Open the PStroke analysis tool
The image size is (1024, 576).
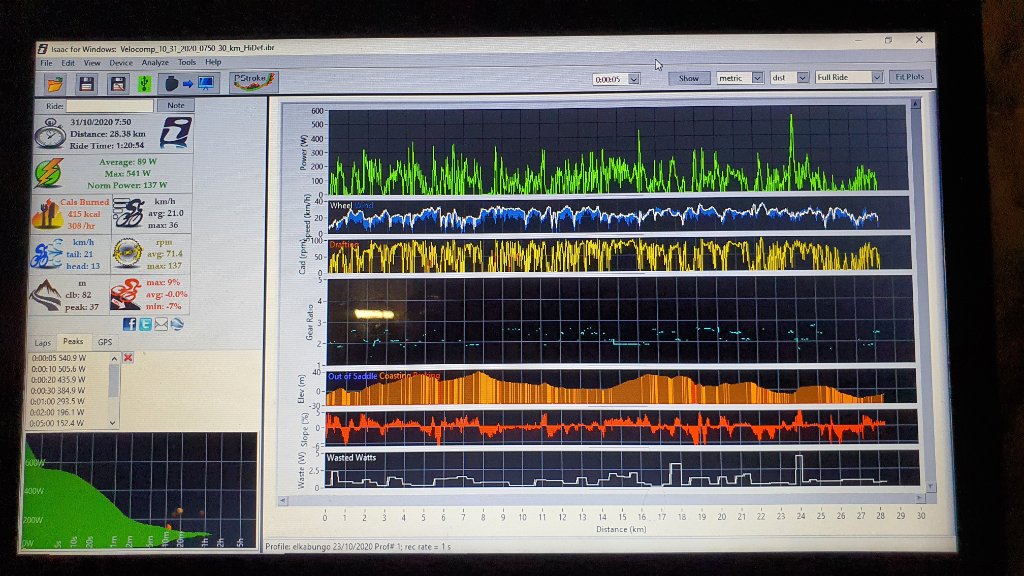coord(253,82)
